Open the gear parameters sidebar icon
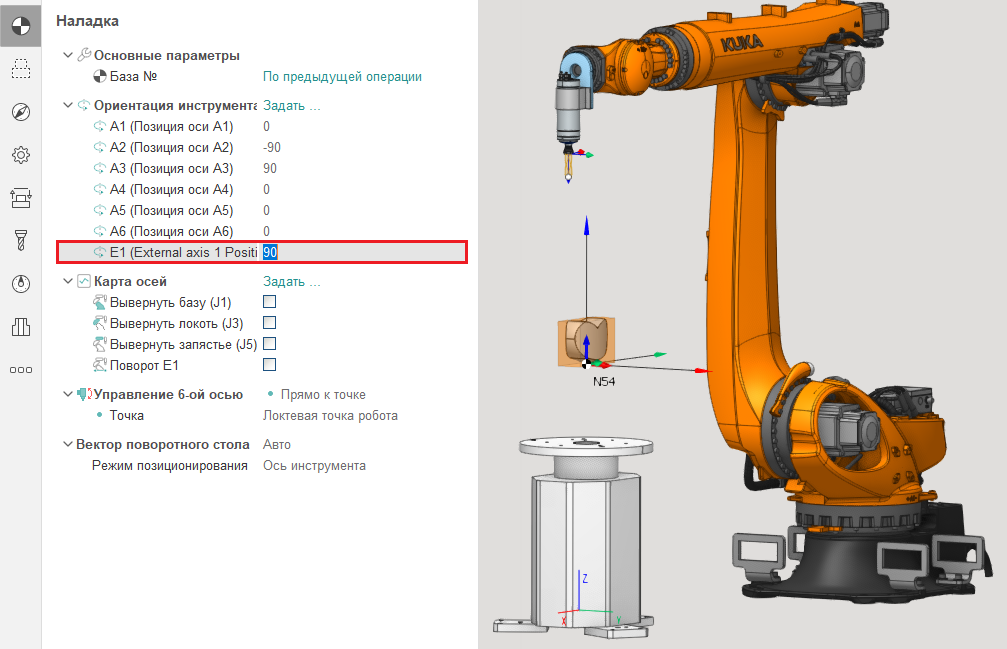The height and width of the screenshot is (649, 1007). click(x=20, y=154)
